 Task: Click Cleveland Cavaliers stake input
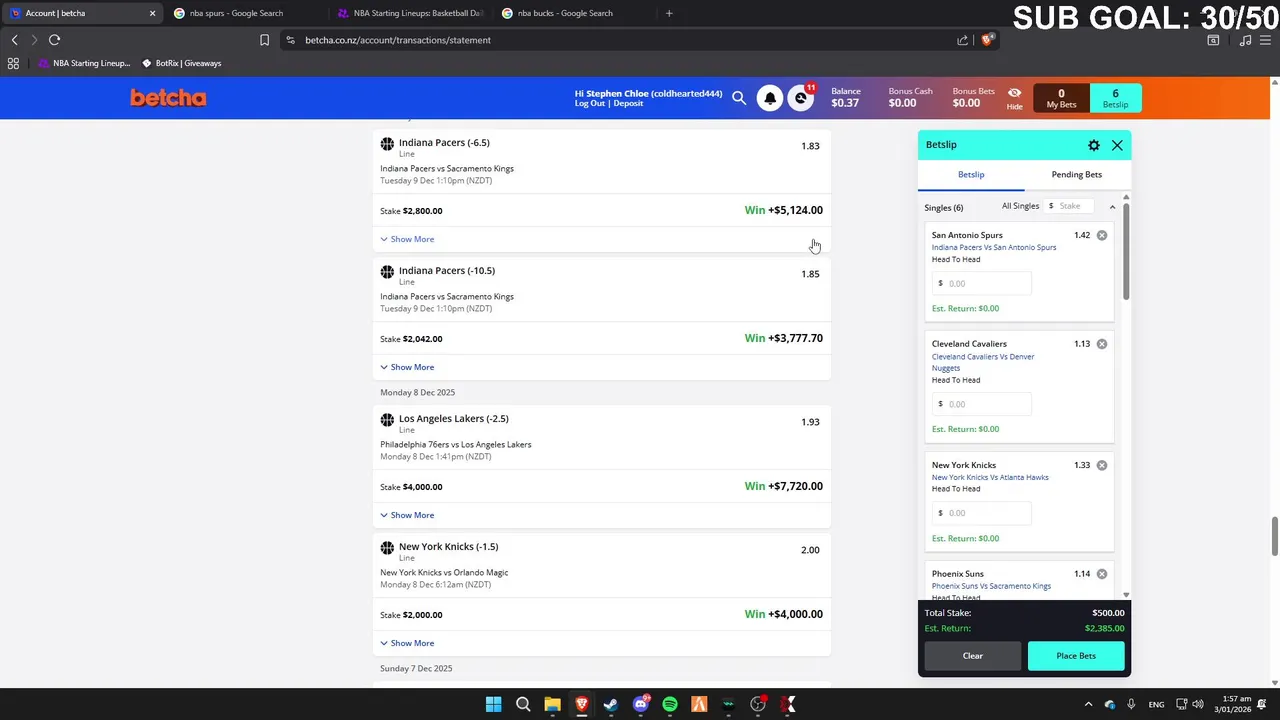(x=982, y=404)
